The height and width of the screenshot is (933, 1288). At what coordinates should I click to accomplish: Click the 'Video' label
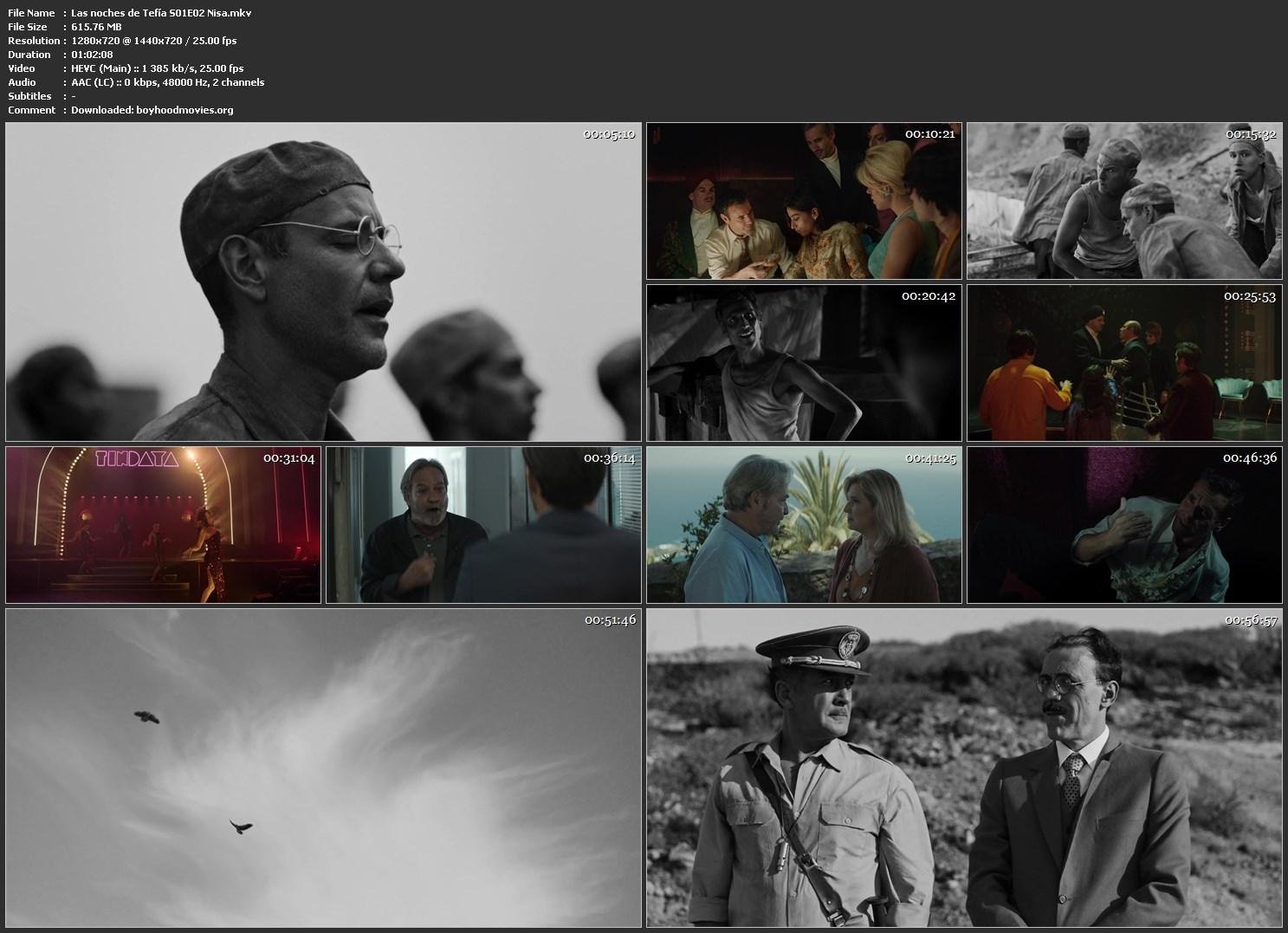click(x=22, y=68)
